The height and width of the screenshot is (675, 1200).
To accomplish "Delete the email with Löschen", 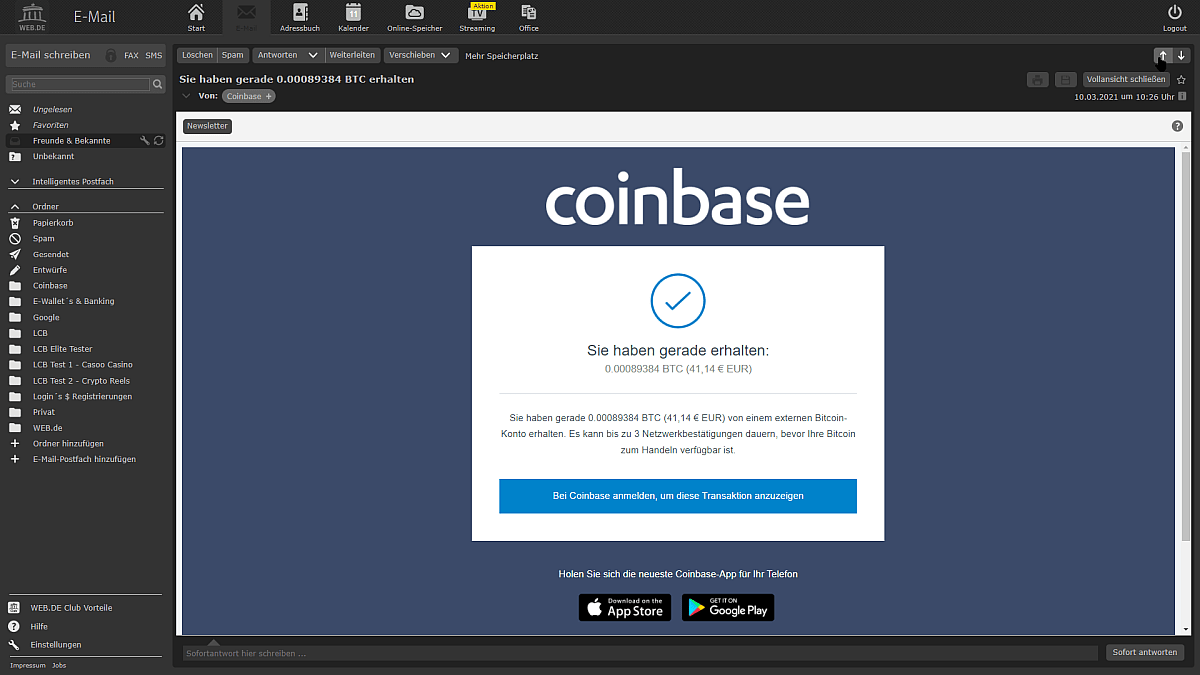I will click(x=197, y=56).
